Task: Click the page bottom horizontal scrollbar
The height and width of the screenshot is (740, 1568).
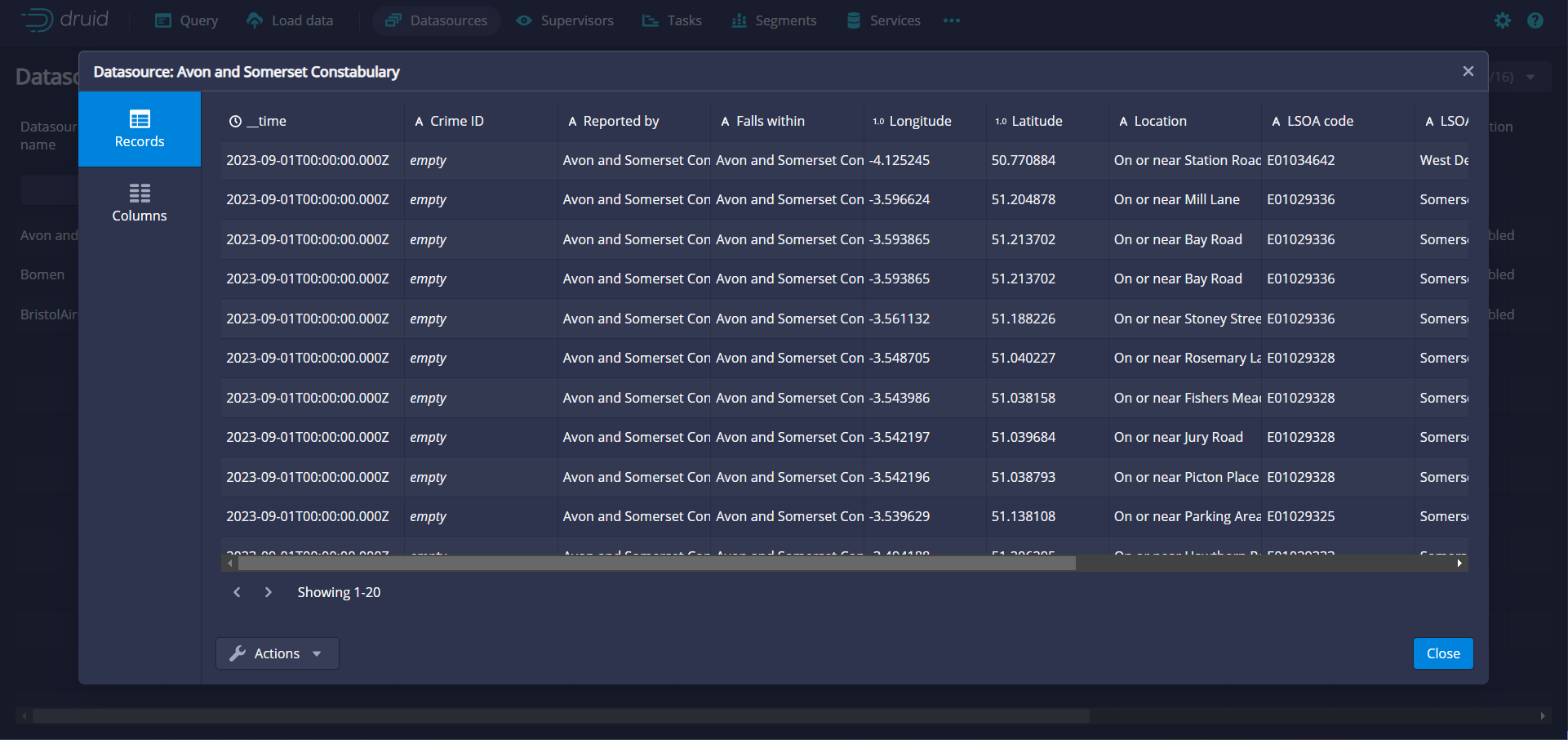Action: click(x=561, y=716)
